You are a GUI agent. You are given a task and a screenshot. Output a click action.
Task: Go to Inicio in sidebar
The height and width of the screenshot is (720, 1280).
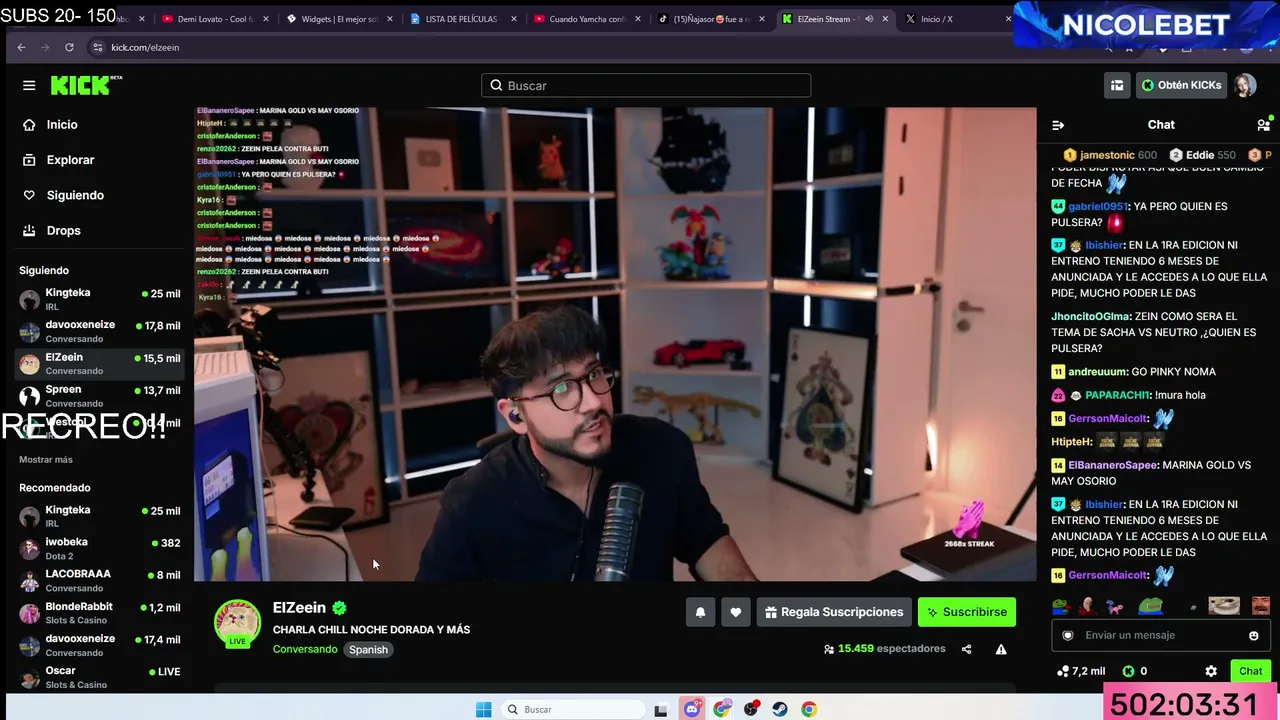point(61,124)
